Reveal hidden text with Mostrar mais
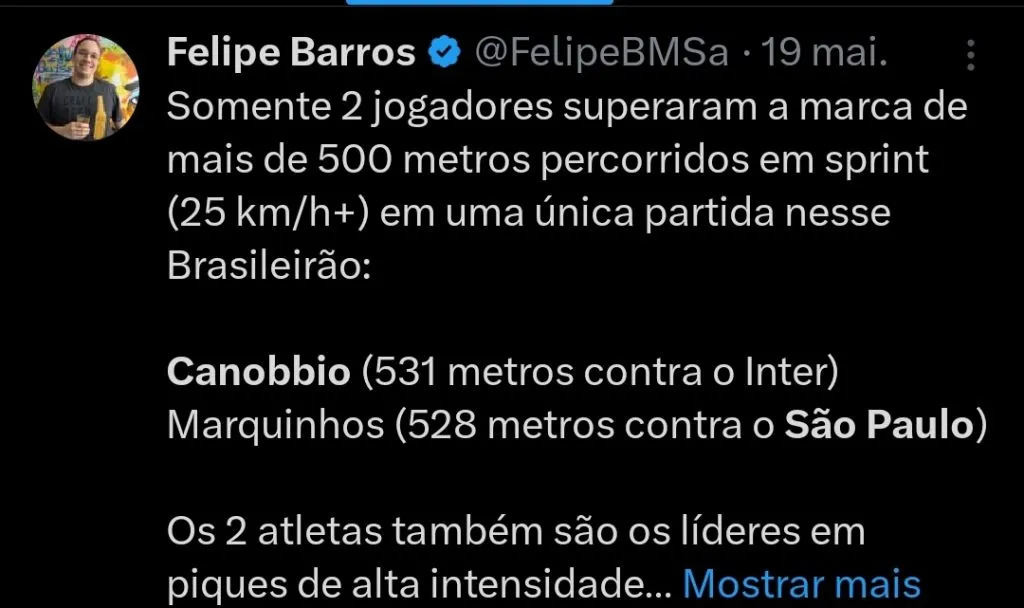Image resolution: width=1024 pixels, height=608 pixels. point(798,581)
